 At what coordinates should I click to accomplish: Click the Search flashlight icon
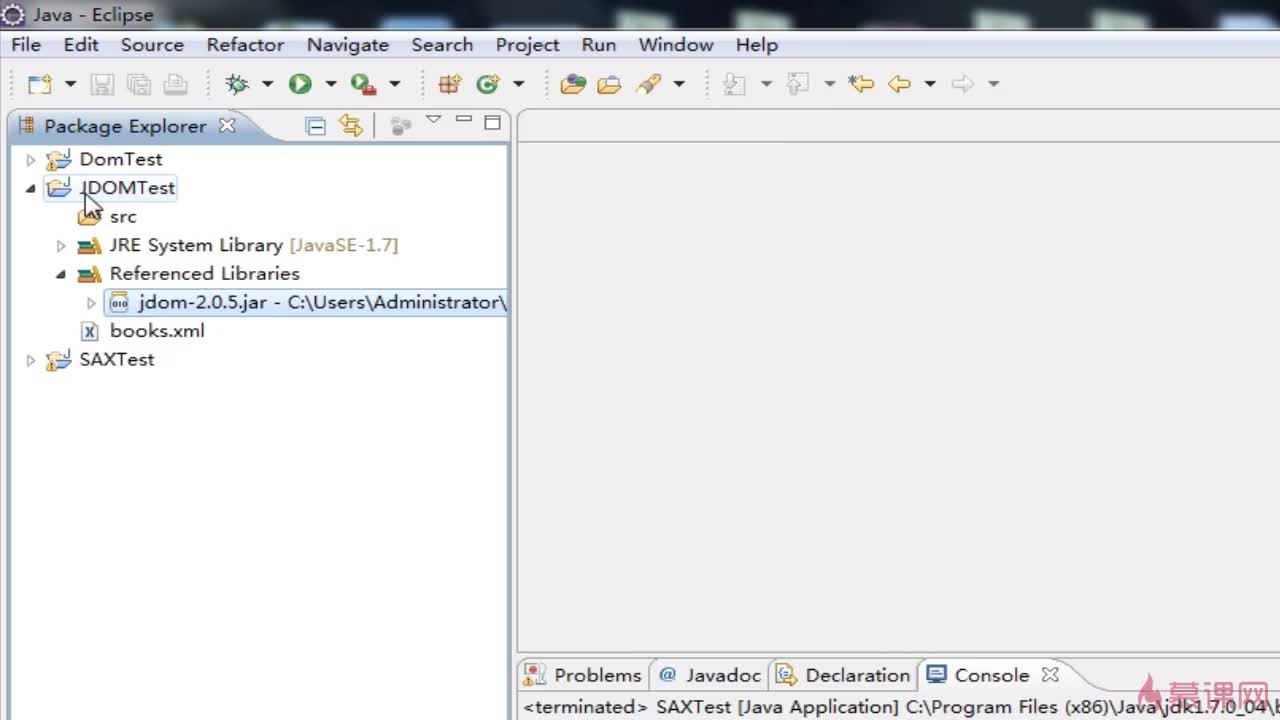[648, 84]
